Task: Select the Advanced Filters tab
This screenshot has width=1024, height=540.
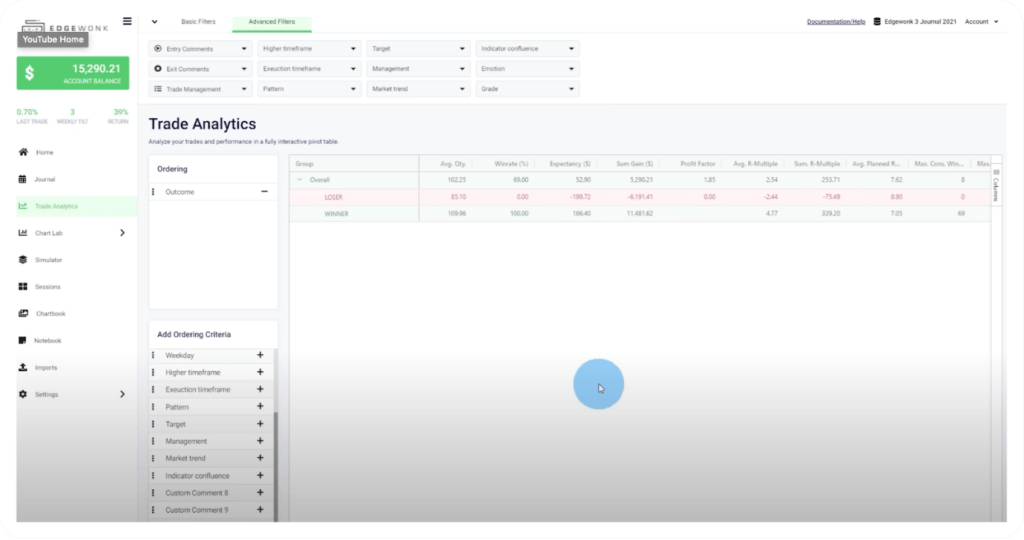Action: [271, 21]
